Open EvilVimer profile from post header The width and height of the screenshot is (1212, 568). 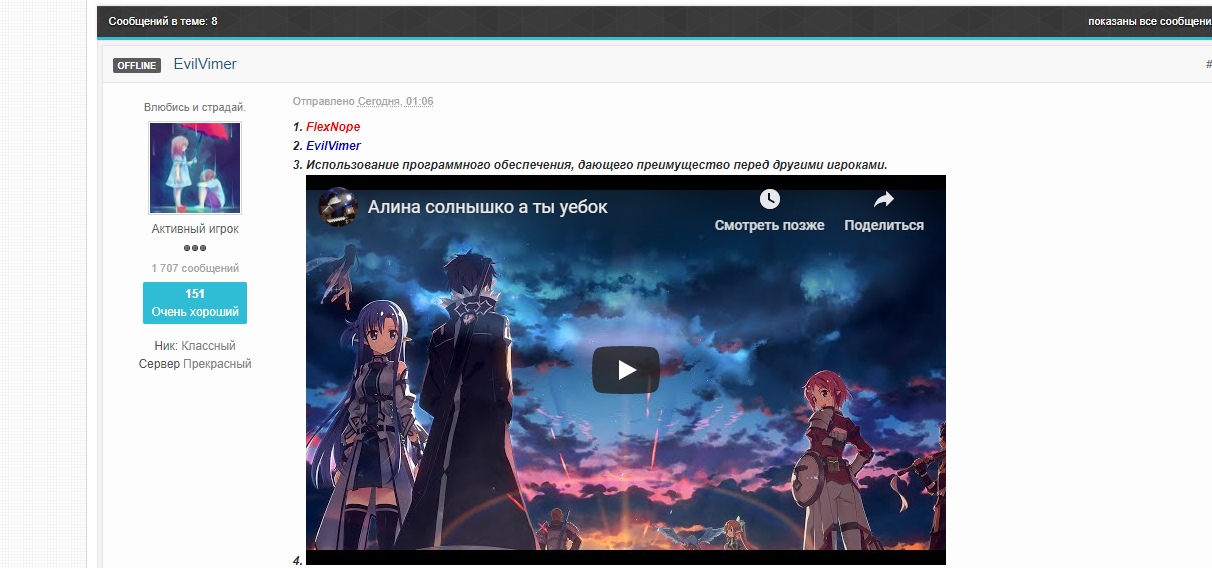tap(205, 64)
